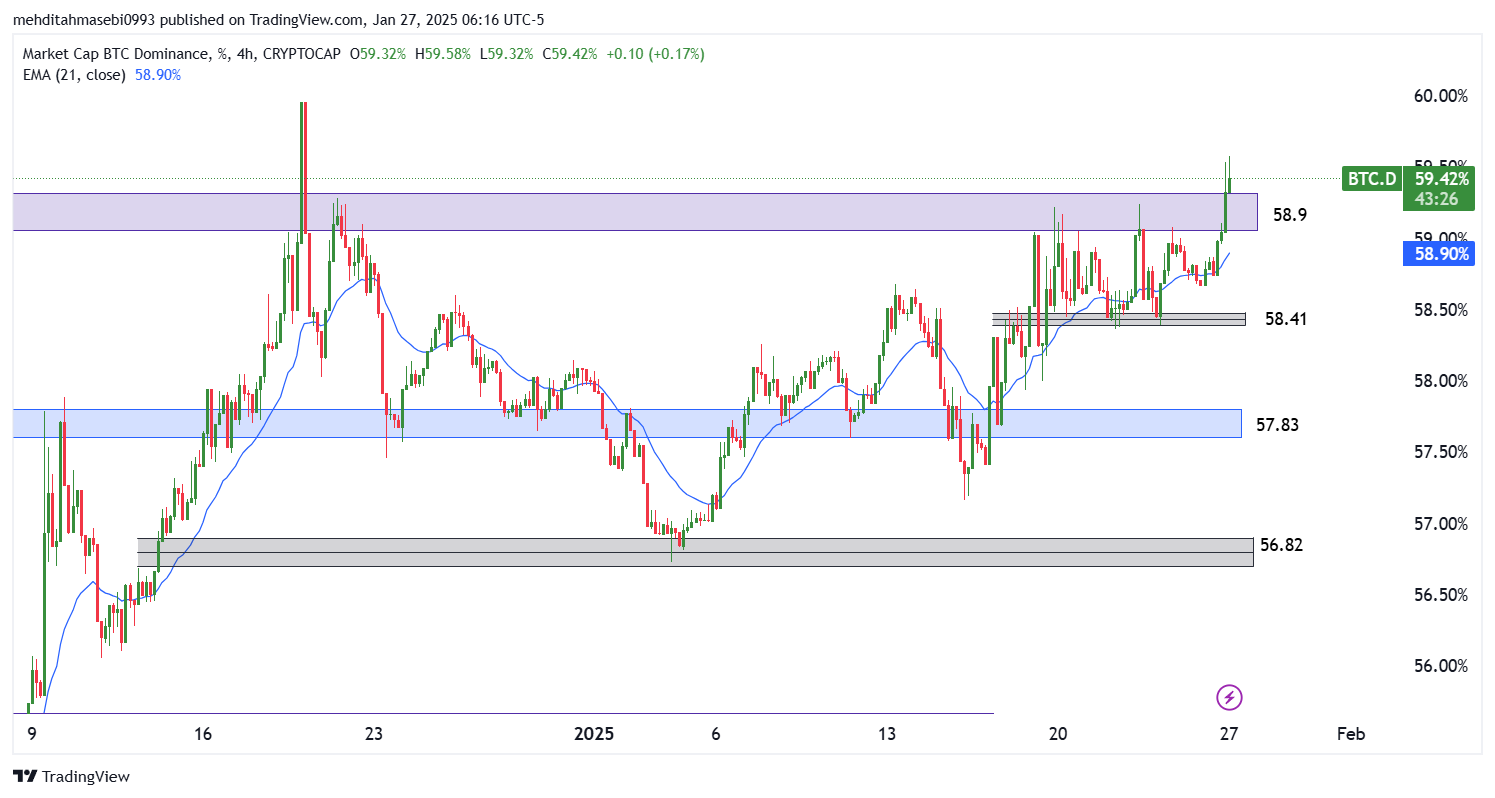
Task: Click the Feb date axis label
Action: 1351,734
